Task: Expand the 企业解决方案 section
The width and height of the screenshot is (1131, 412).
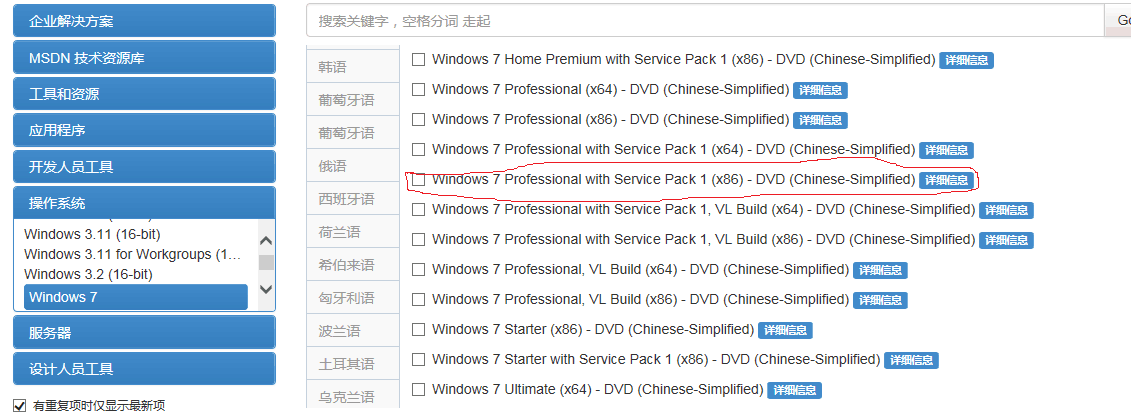Action: point(144,20)
